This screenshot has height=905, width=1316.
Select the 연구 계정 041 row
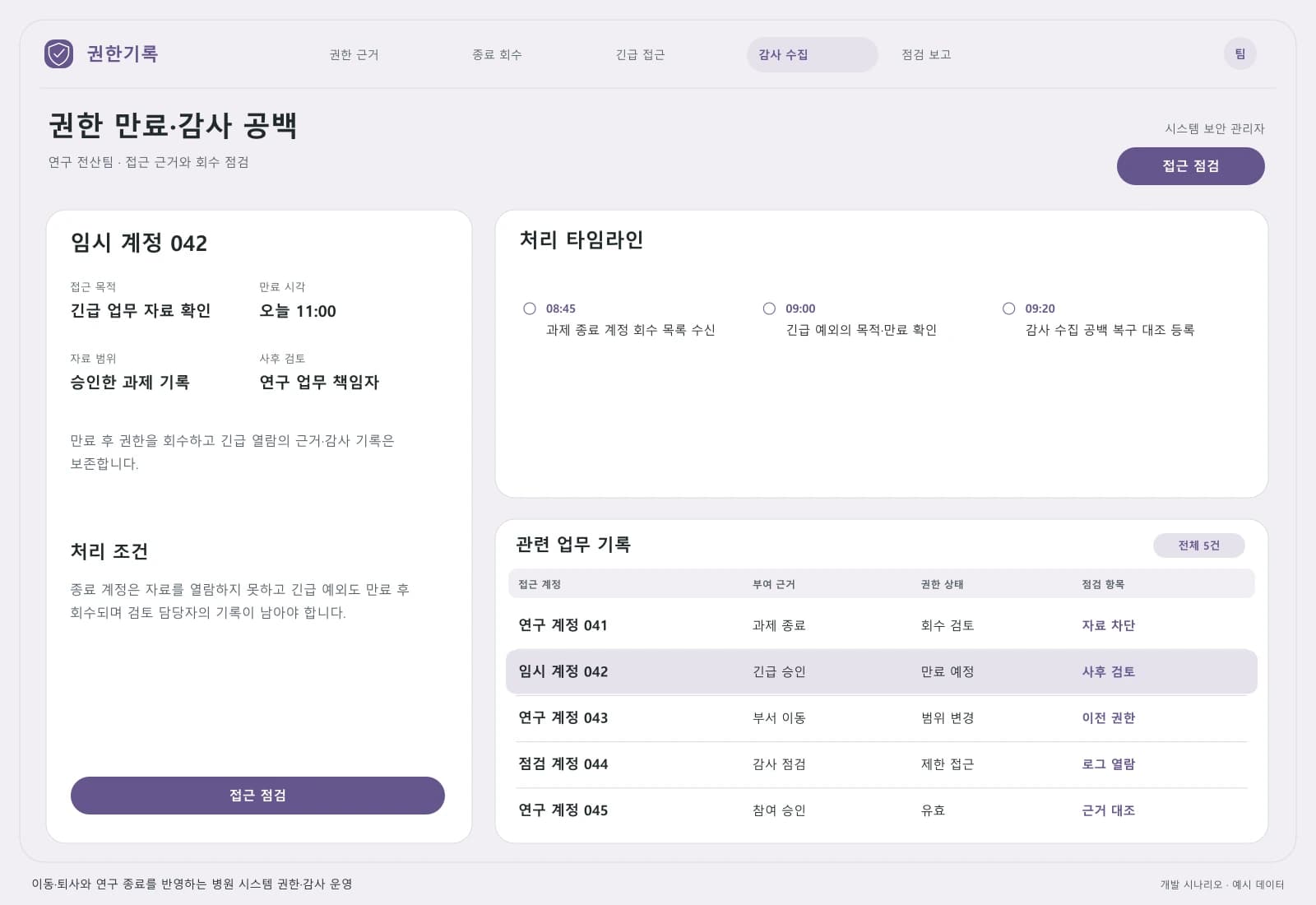click(x=881, y=625)
